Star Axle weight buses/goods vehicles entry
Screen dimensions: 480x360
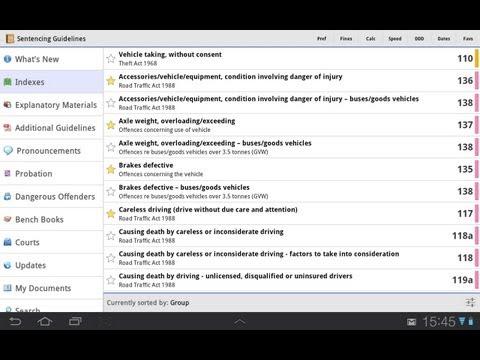(x=111, y=147)
